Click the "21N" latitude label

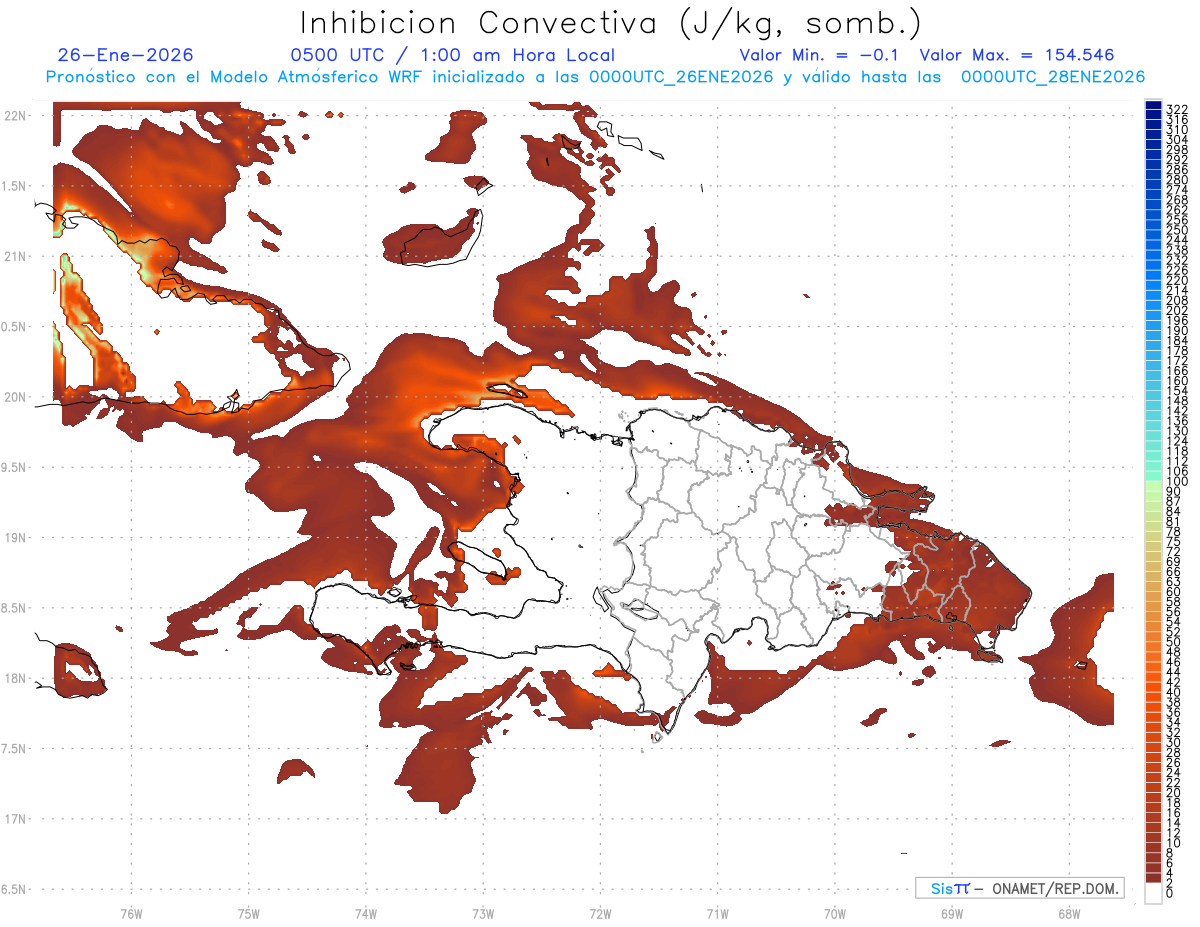[15, 257]
